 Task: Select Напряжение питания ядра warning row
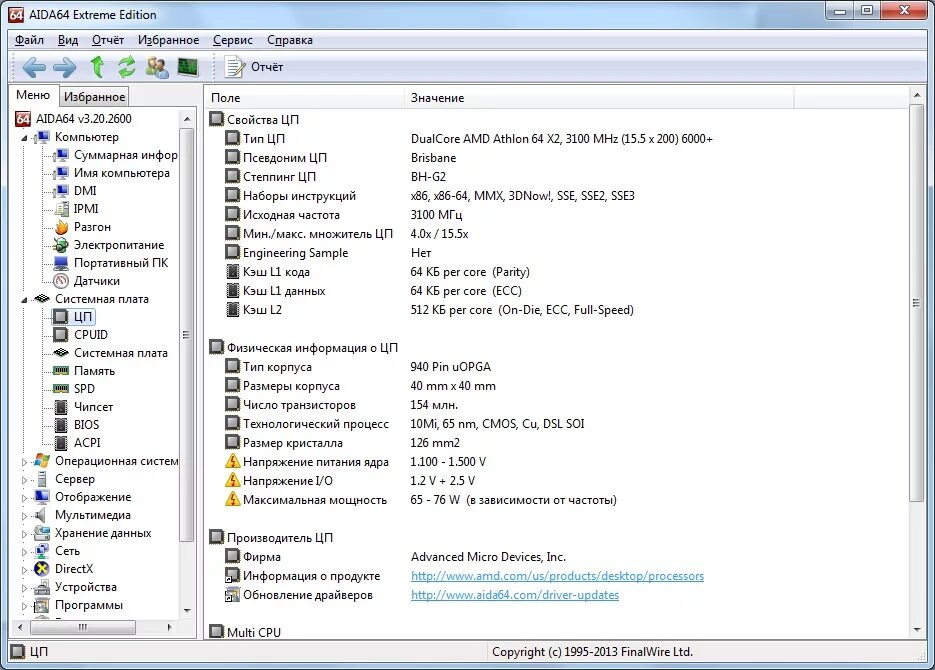[355, 462]
